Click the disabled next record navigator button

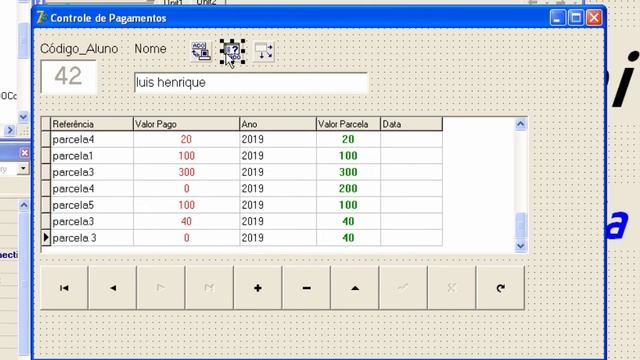(161, 288)
